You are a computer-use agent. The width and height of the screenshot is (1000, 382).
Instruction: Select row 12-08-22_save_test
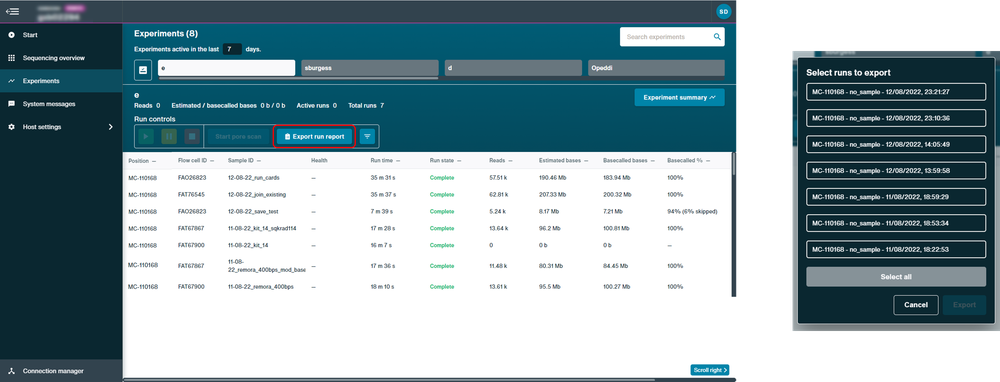[x=427, y=211]
